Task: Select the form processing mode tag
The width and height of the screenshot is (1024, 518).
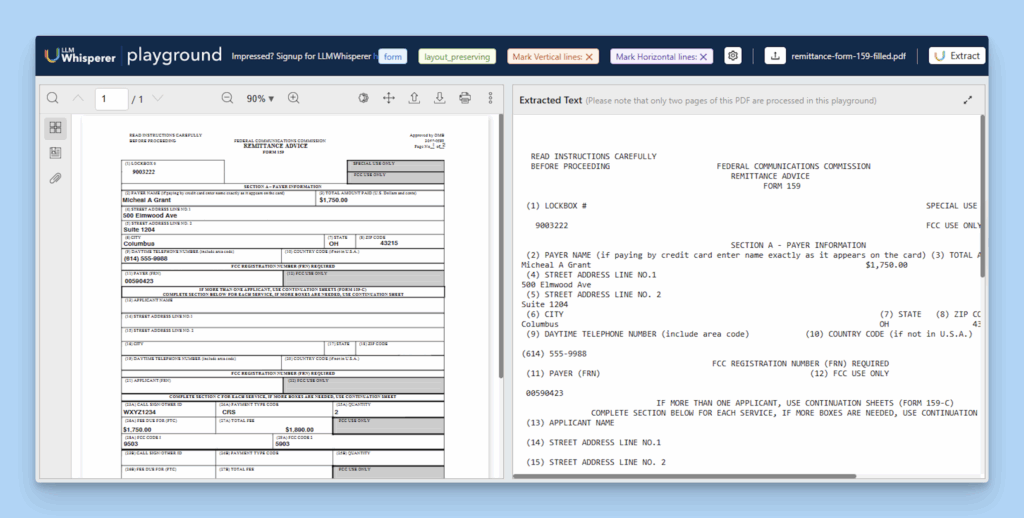Action: (x=393, y=57)
